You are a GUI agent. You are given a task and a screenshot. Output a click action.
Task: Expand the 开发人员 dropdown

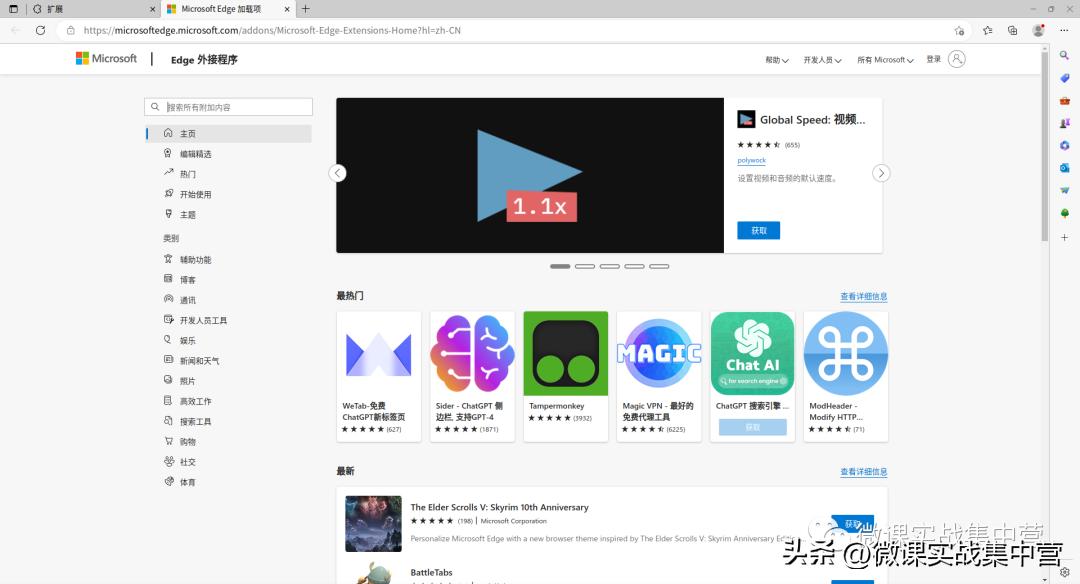pyautogui.click(x=822, y=59)
